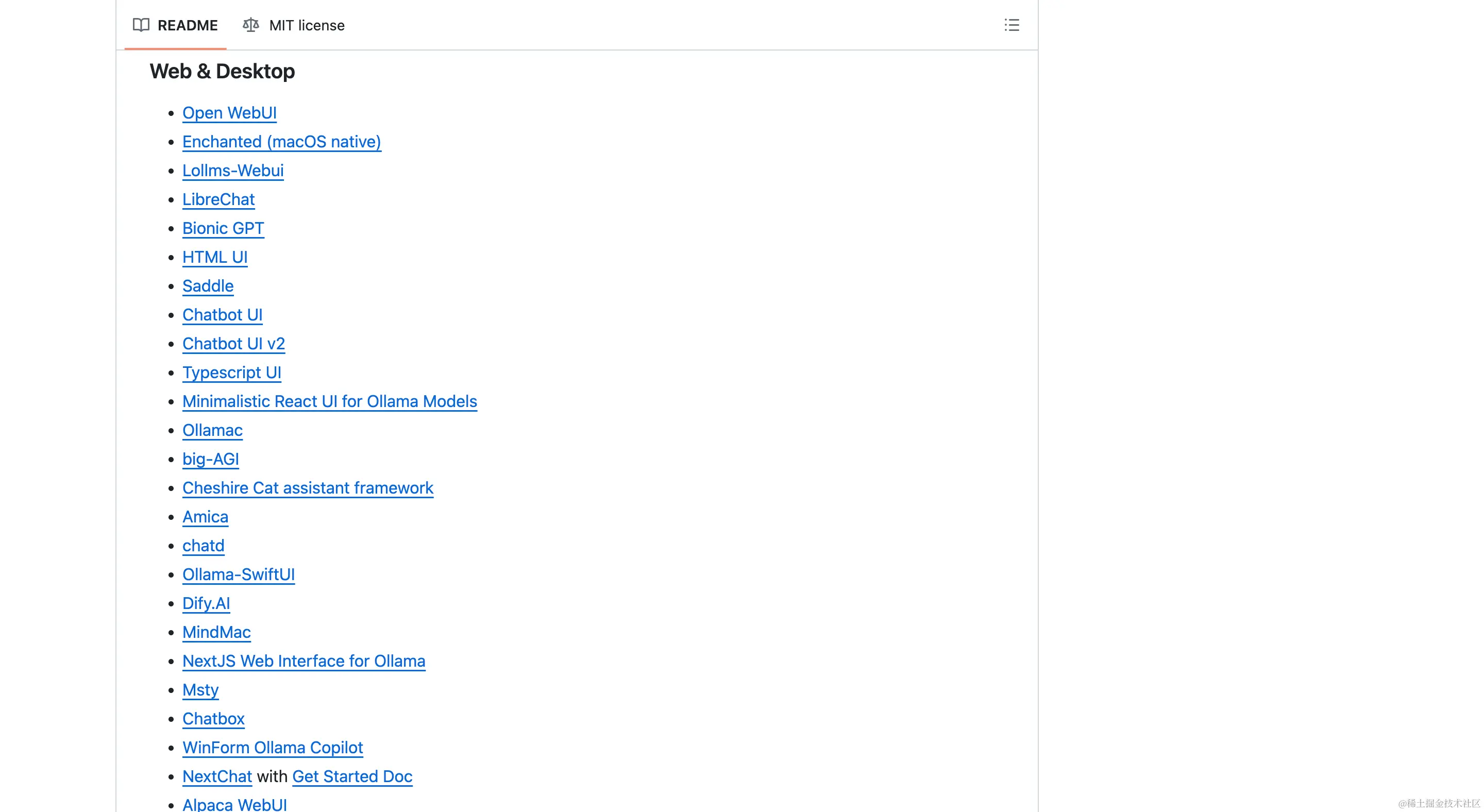Open the Bionic GPT link

223,228
